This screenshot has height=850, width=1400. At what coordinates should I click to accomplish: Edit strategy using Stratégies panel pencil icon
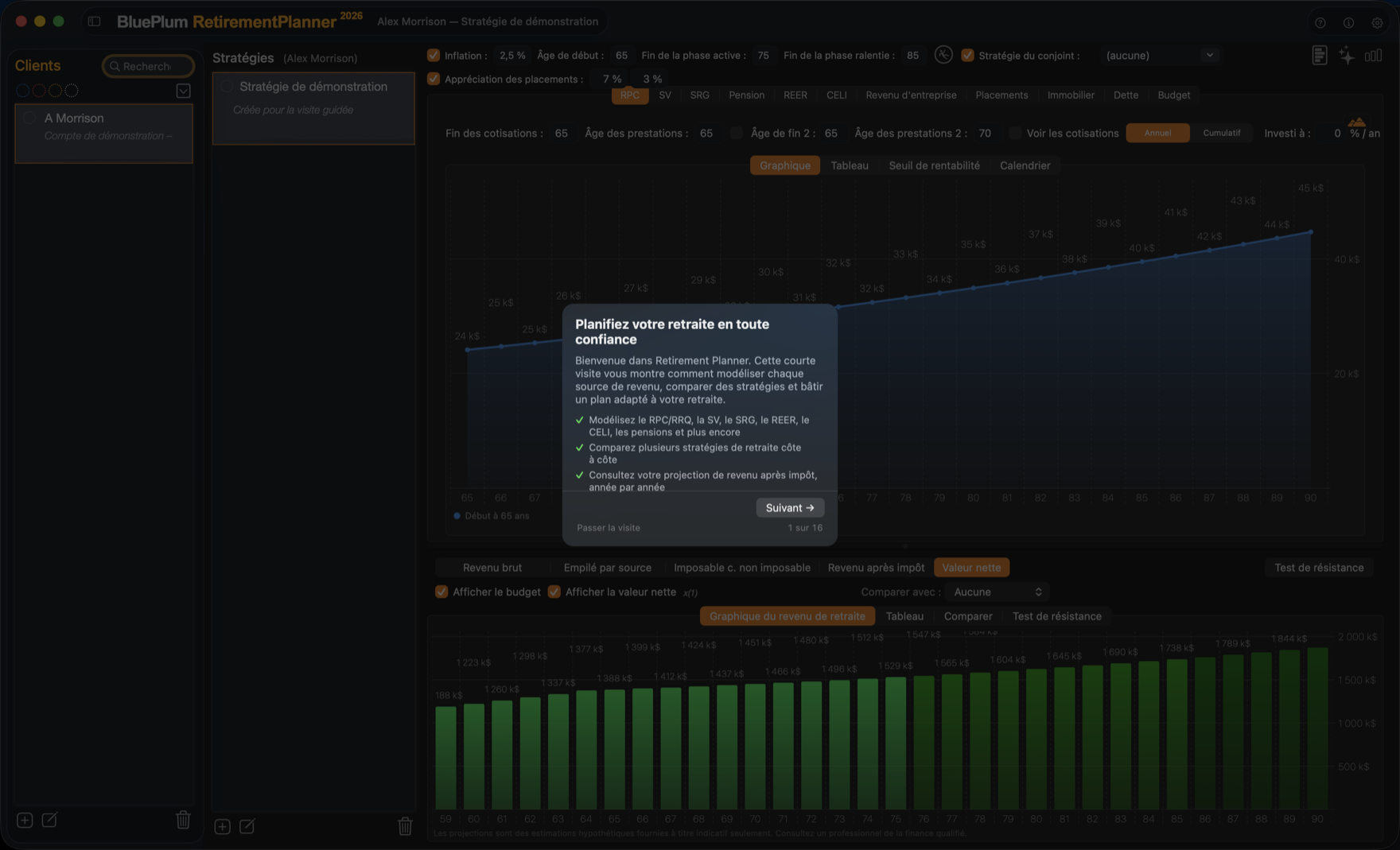(x=247, y=827)
